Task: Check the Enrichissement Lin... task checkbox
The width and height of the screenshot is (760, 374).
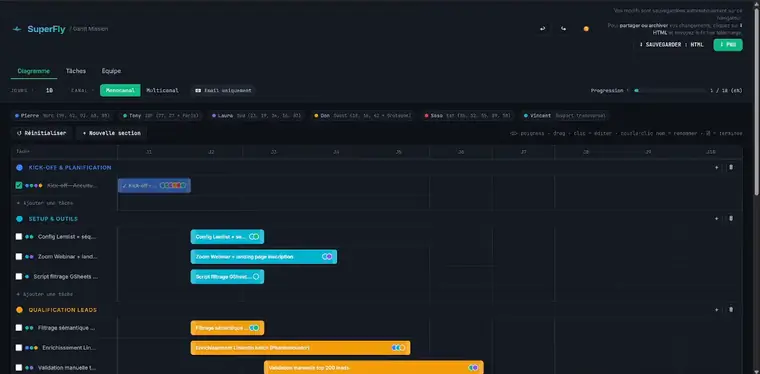Action: [x=19, y=348]
